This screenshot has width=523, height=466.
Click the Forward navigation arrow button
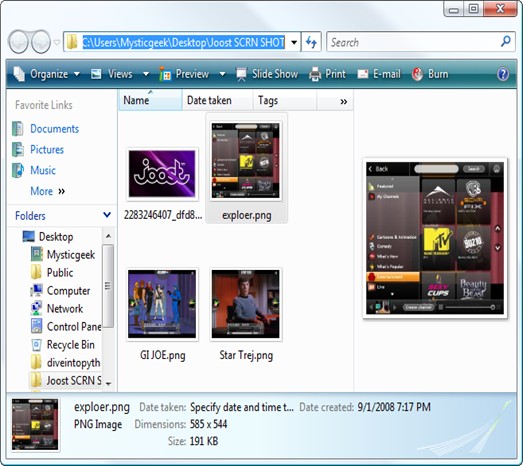(41, 42)
